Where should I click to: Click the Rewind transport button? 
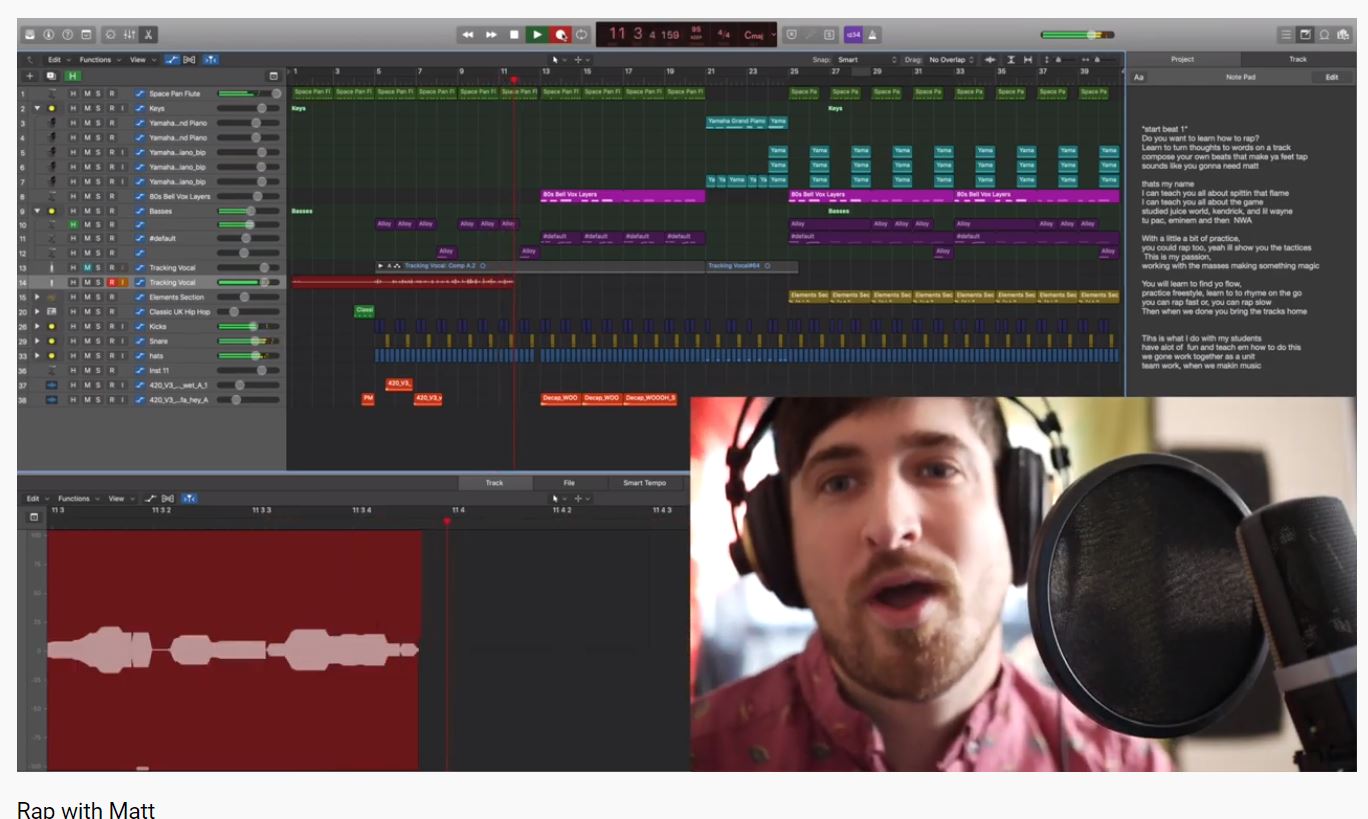468,35
